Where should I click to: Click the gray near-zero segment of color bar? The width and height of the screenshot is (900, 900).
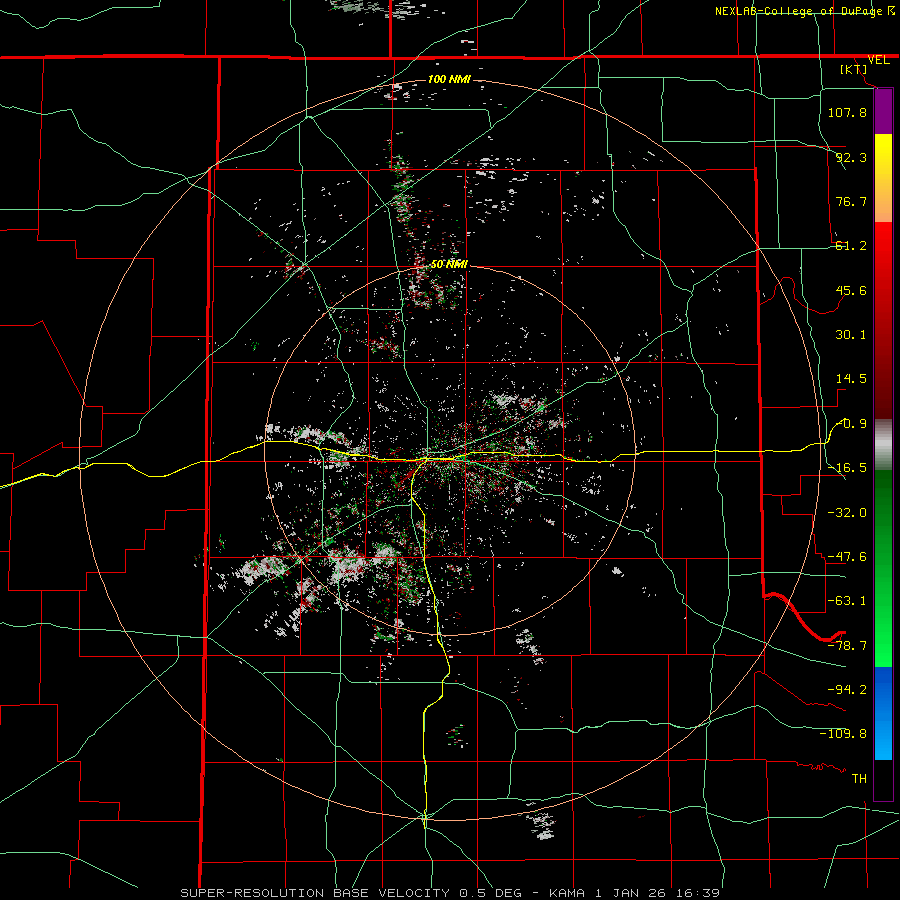click(883, 444)
